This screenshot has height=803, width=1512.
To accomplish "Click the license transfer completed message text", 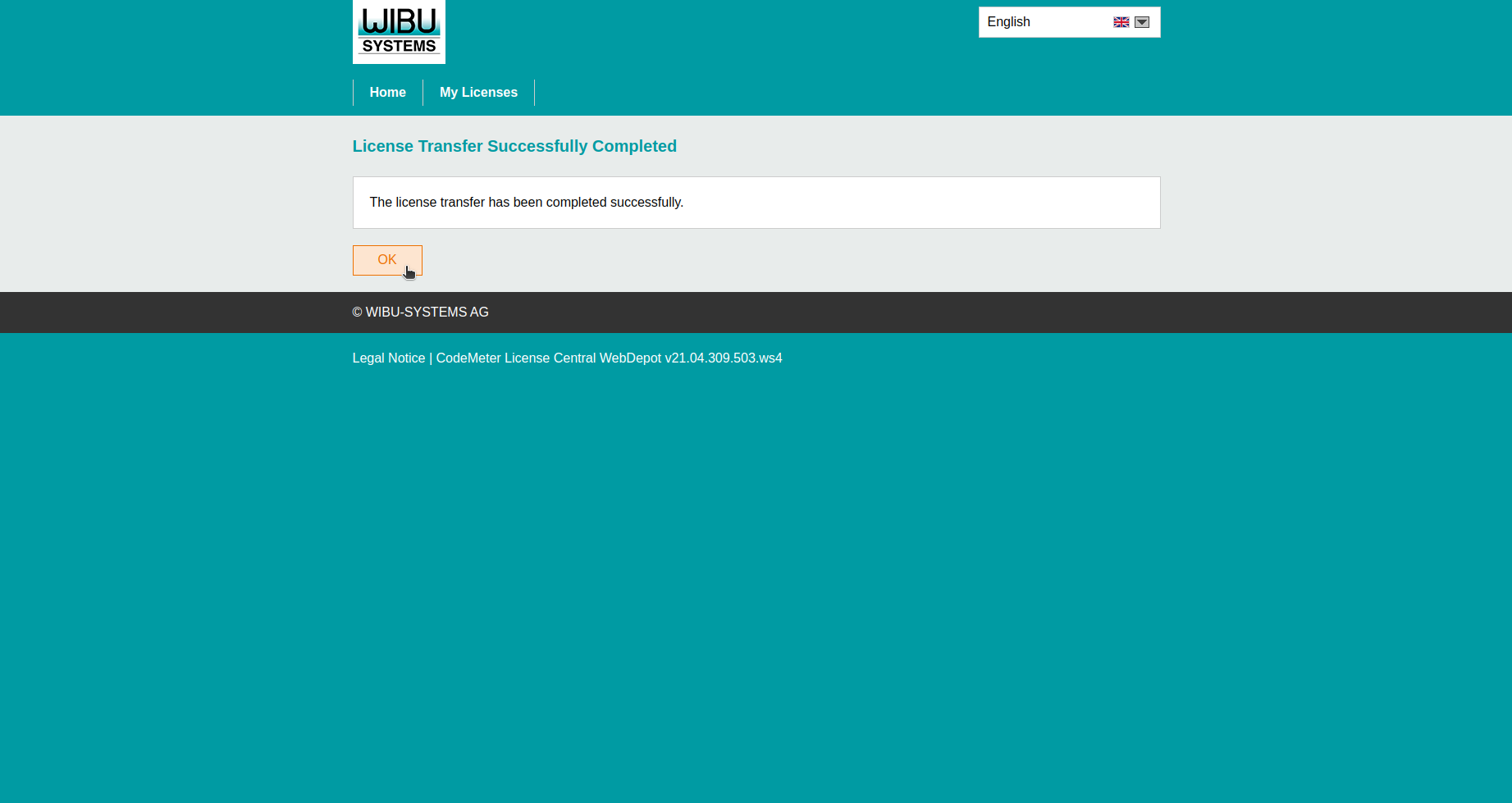I will pyautogui.click(x=526, y=203).
